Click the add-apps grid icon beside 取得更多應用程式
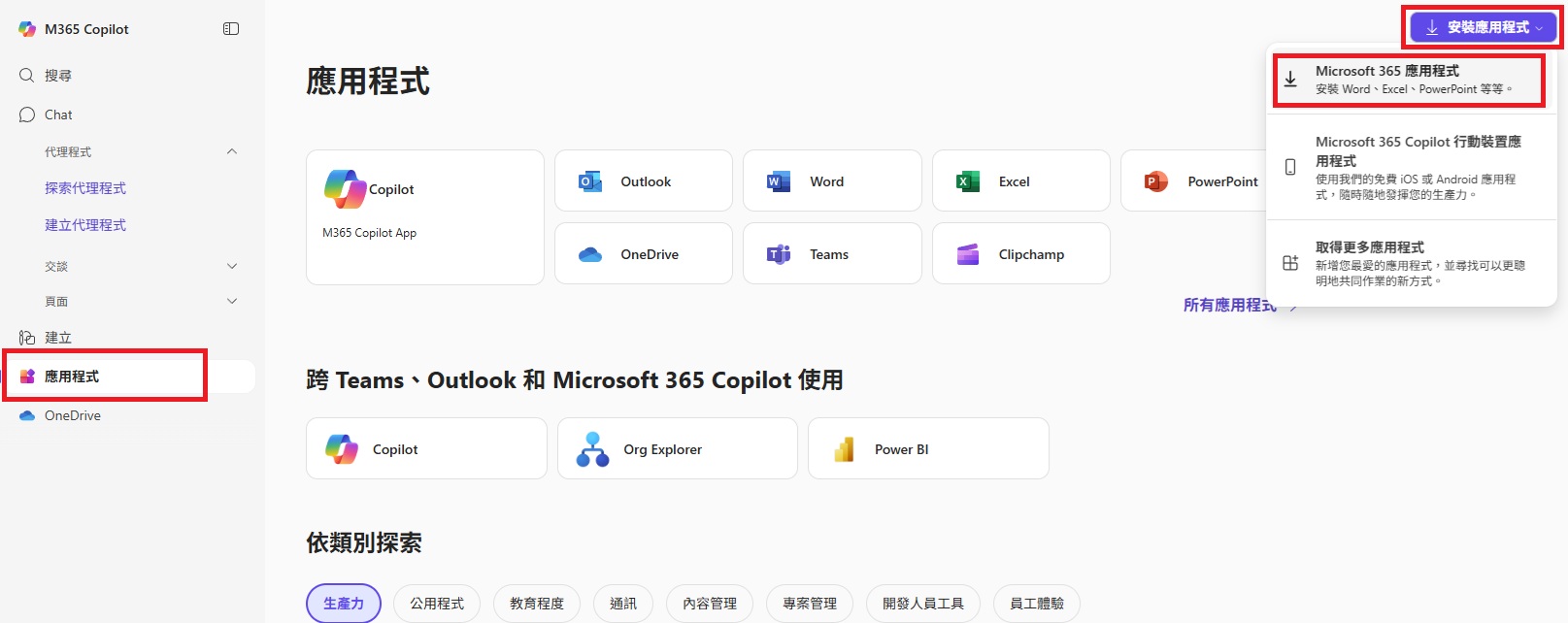 pyautogui.click(x=1290, y=263)
